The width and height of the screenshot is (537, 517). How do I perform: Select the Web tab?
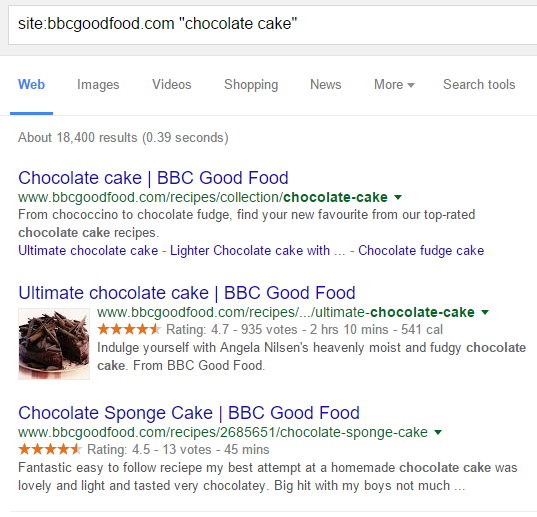tap(32, 85)
